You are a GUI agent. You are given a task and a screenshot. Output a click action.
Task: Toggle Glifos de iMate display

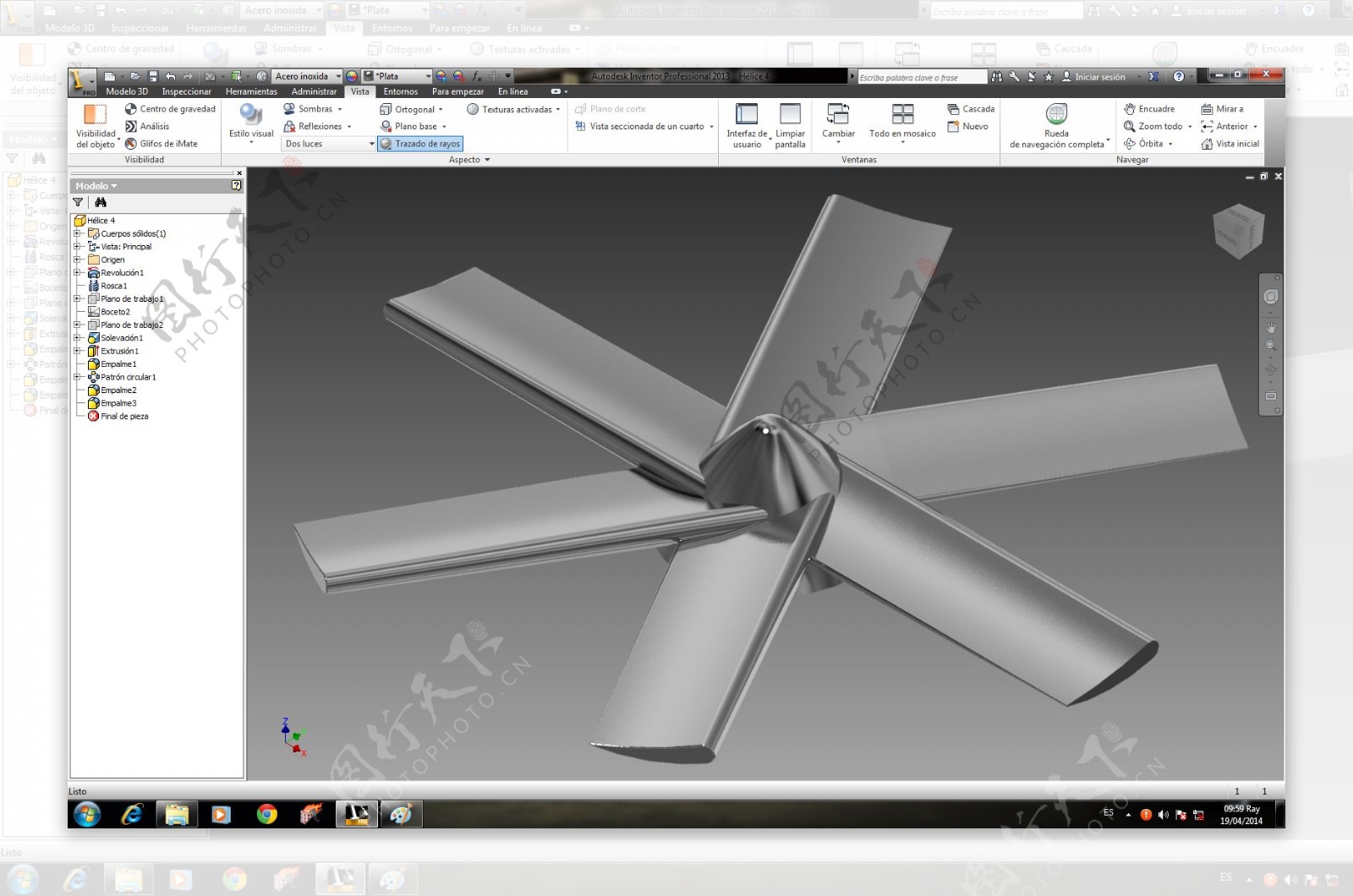point(162,144)
